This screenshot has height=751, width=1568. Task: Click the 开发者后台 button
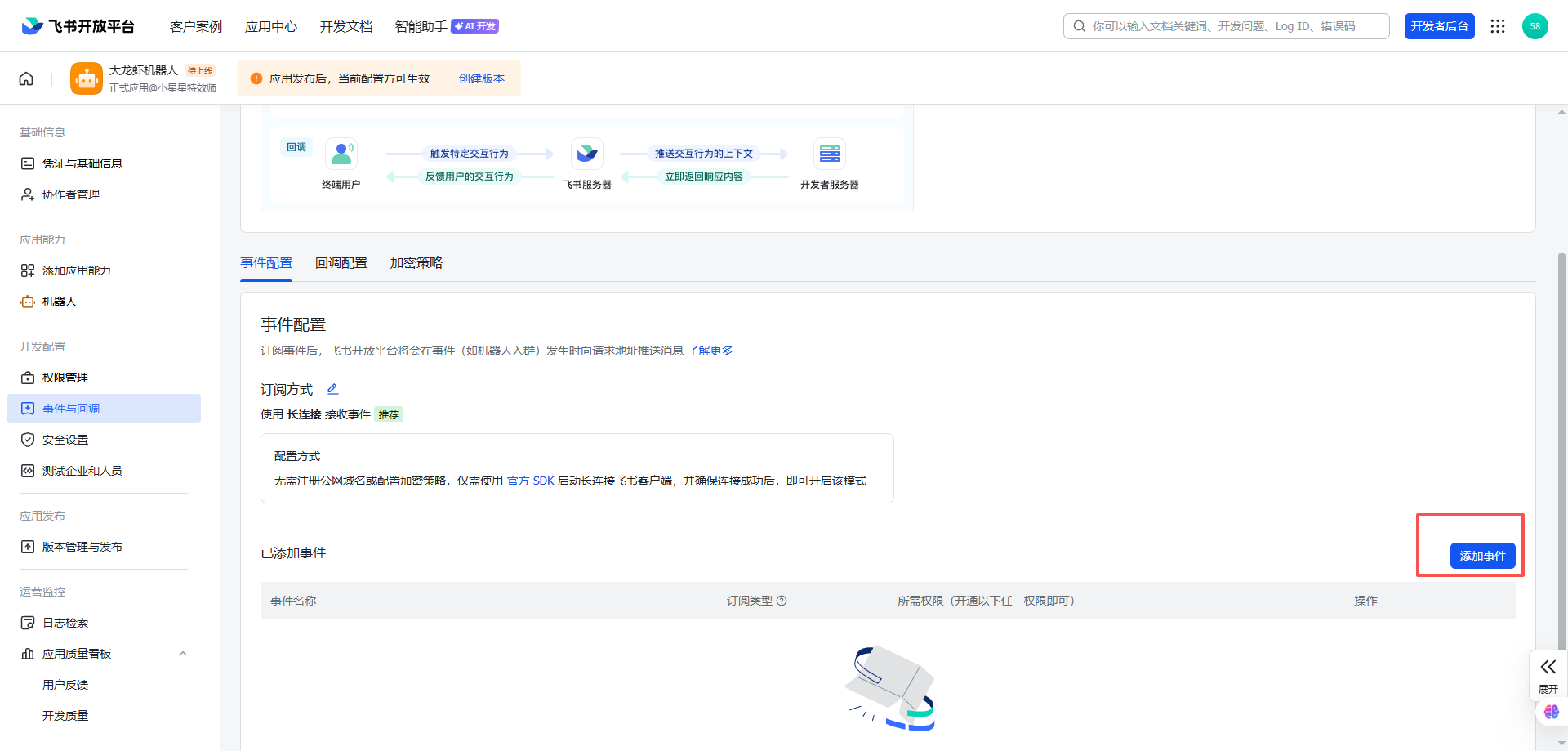pos(1439,26)
